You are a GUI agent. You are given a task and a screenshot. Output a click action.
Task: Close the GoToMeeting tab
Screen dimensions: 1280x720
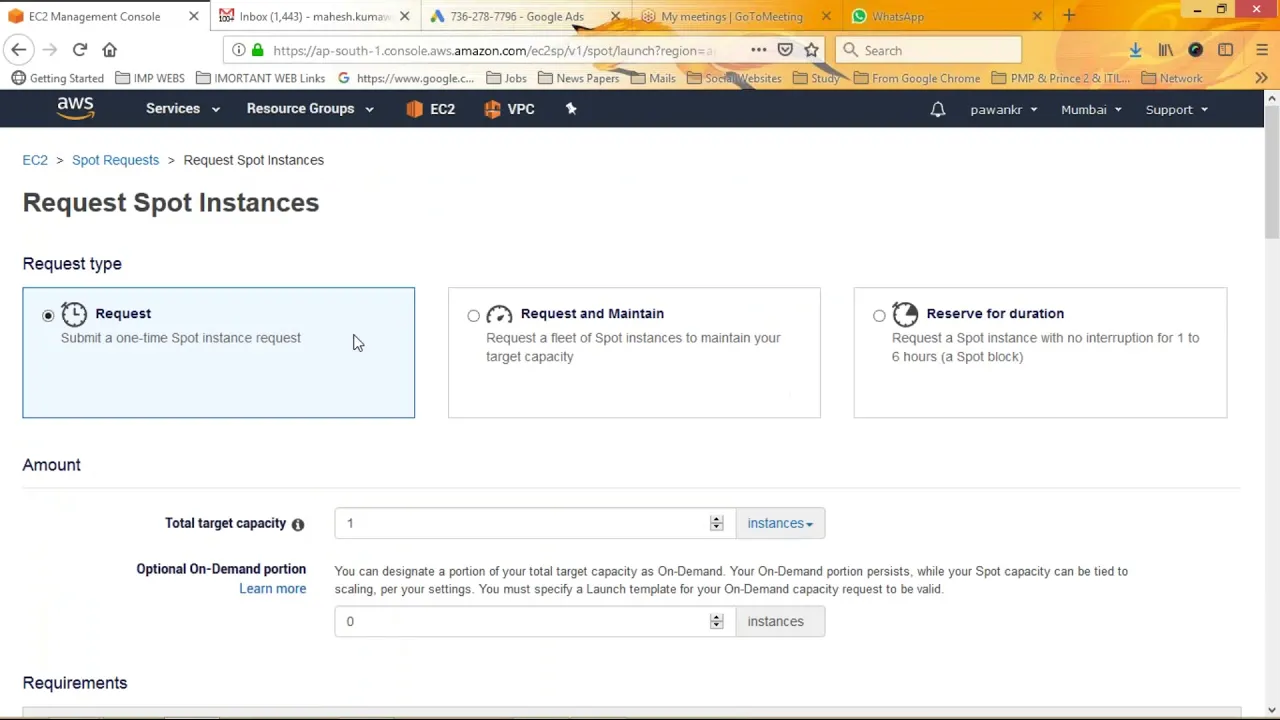(x=826, y=16)
